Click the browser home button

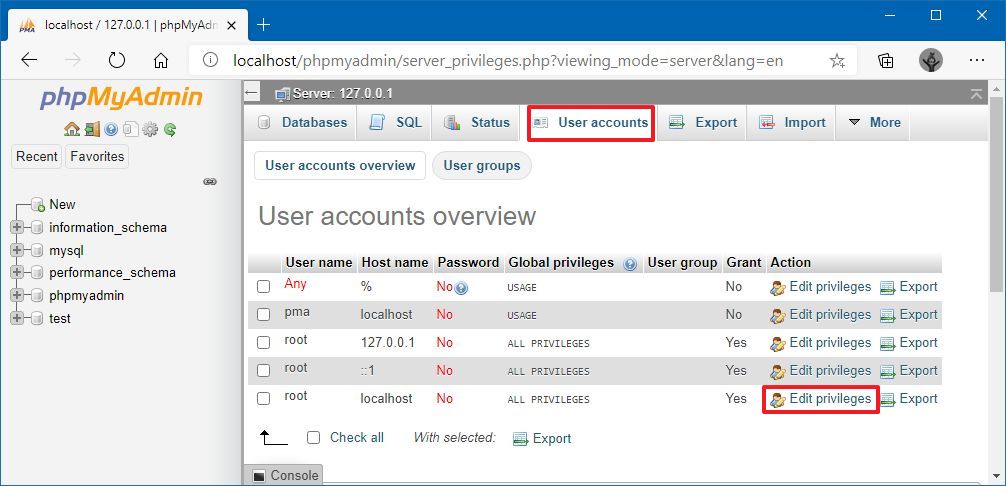point(160,60)
